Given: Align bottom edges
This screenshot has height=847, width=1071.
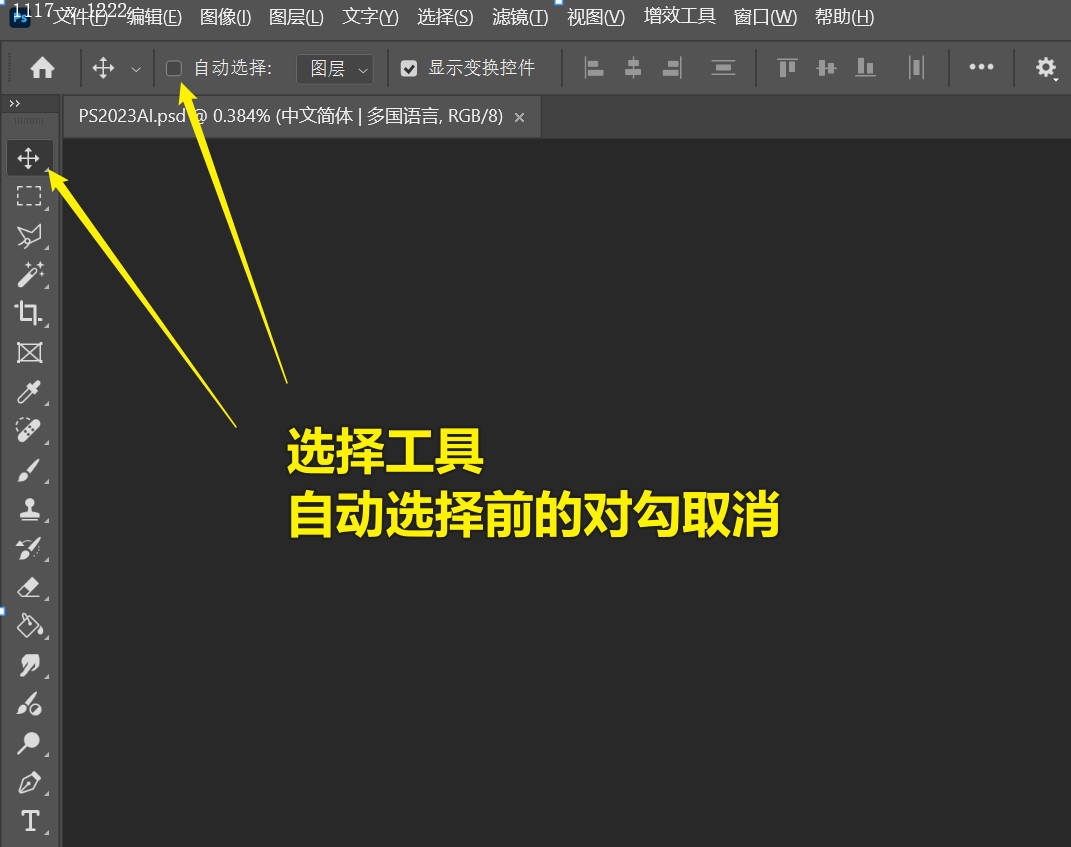Looking at the screenshot, I should [865, 68].
